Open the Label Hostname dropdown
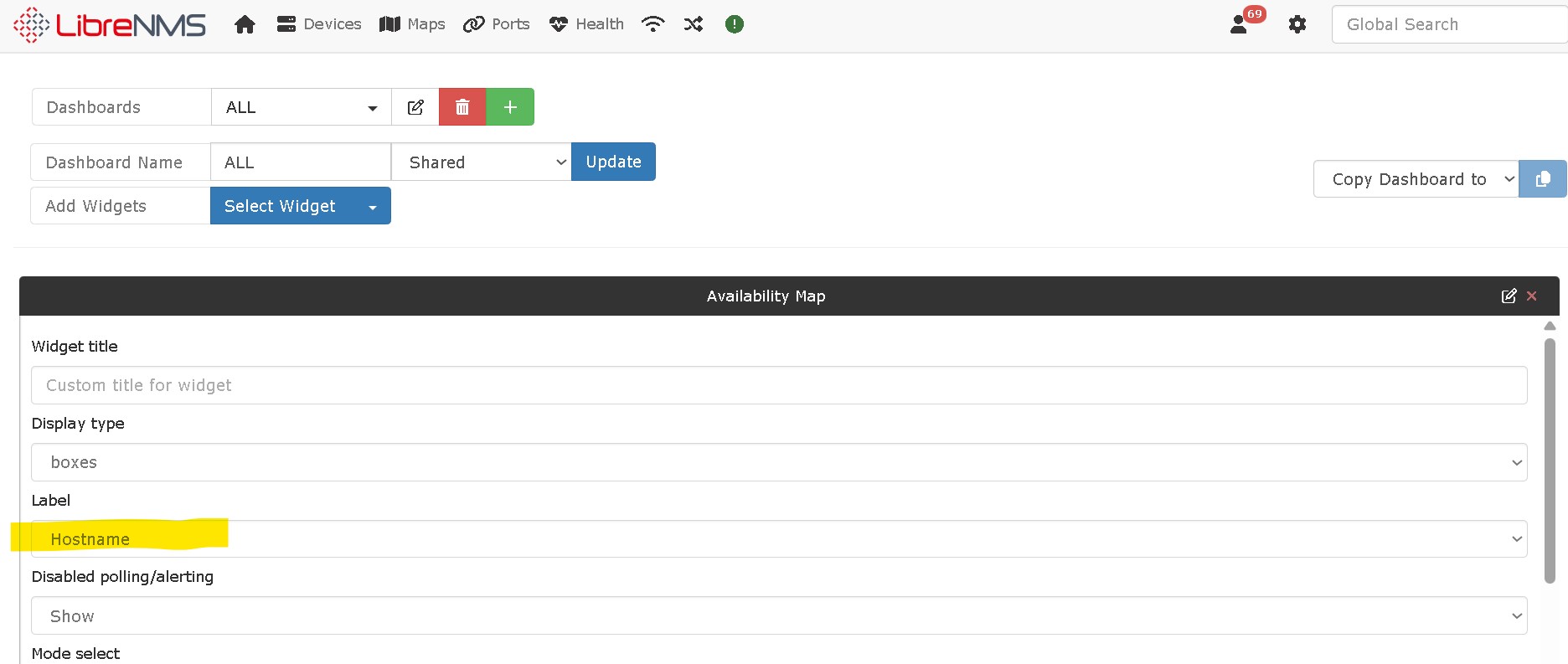The image size is (1568, 664). pos(779,539)
